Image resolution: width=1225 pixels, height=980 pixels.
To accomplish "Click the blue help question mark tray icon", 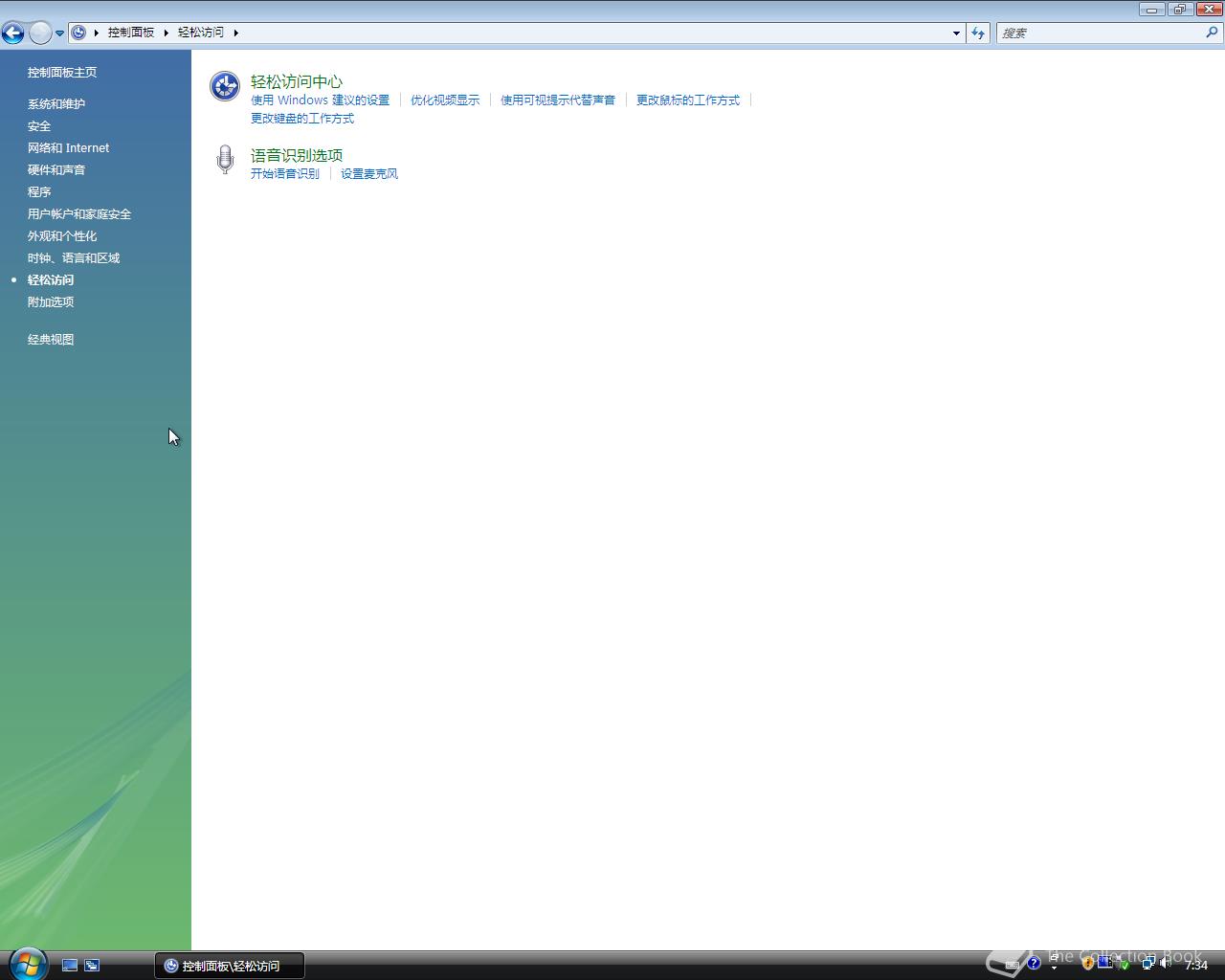I will pyautogui.click(x=1034, y=963).
